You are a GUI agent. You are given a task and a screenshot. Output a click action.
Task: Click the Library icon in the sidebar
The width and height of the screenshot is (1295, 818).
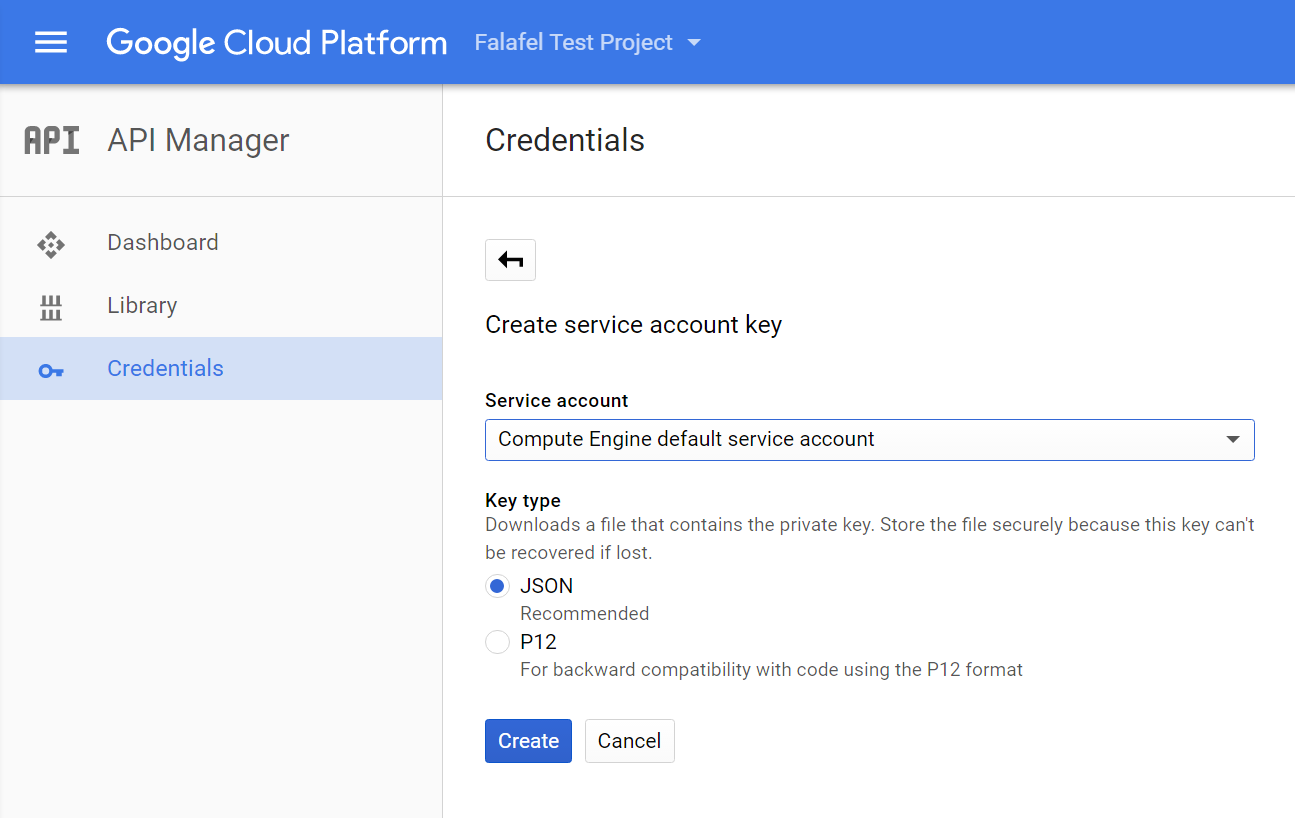click(x=50, y=305)
